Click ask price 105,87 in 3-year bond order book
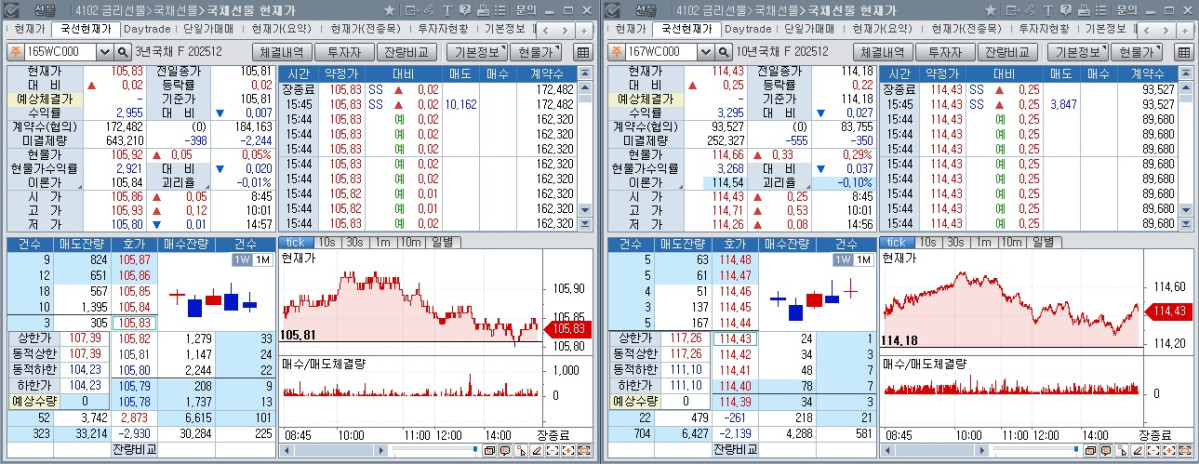This screenshot has width=1199, height=464. 134,261
